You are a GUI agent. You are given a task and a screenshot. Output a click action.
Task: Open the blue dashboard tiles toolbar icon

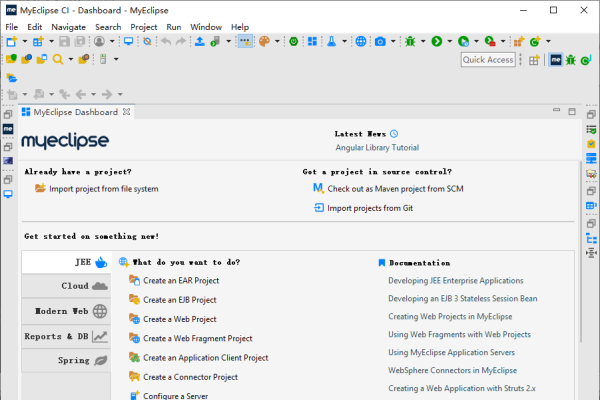tap(312, 41)
